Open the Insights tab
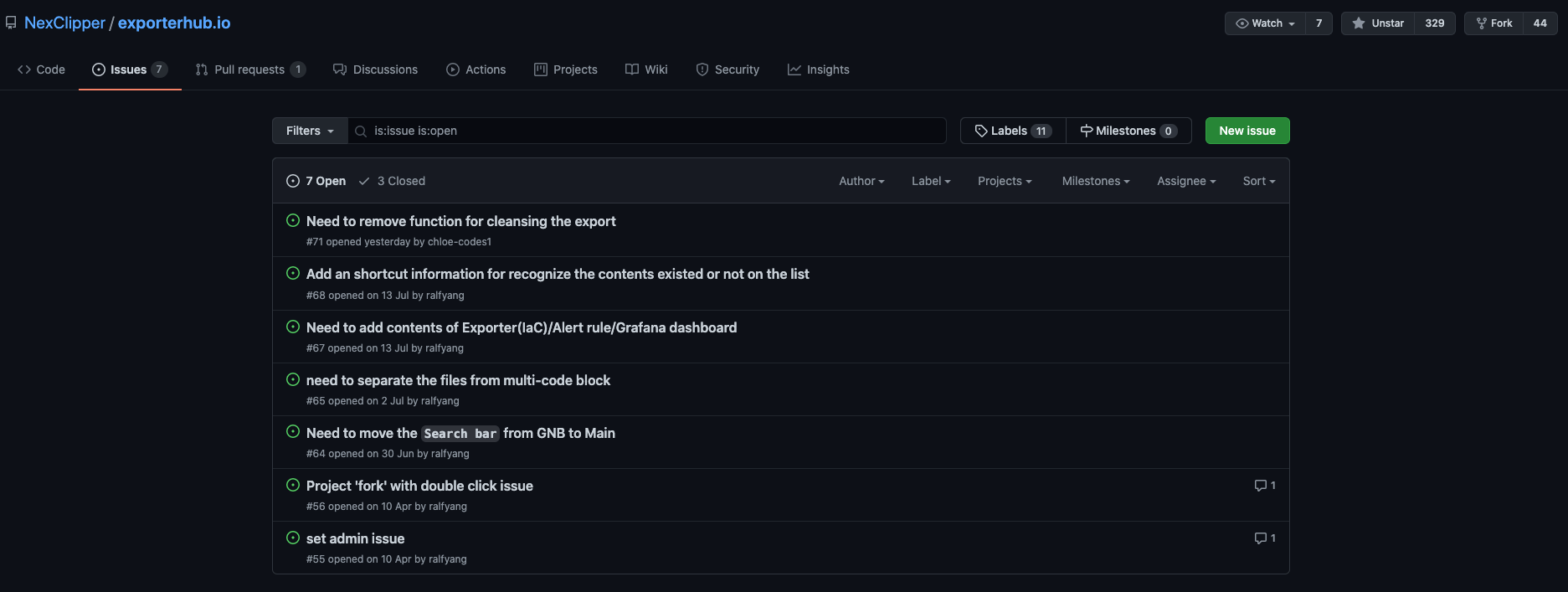 pos(819,69)
